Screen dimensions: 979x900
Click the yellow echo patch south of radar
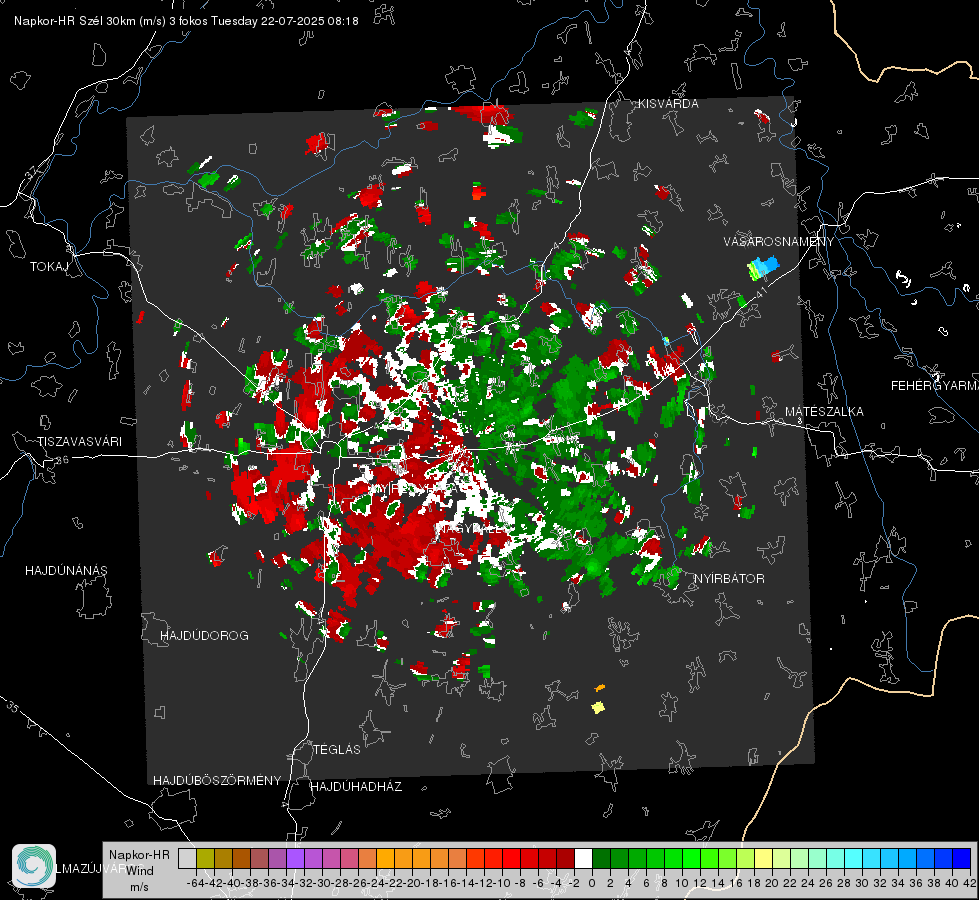[598, 707]
